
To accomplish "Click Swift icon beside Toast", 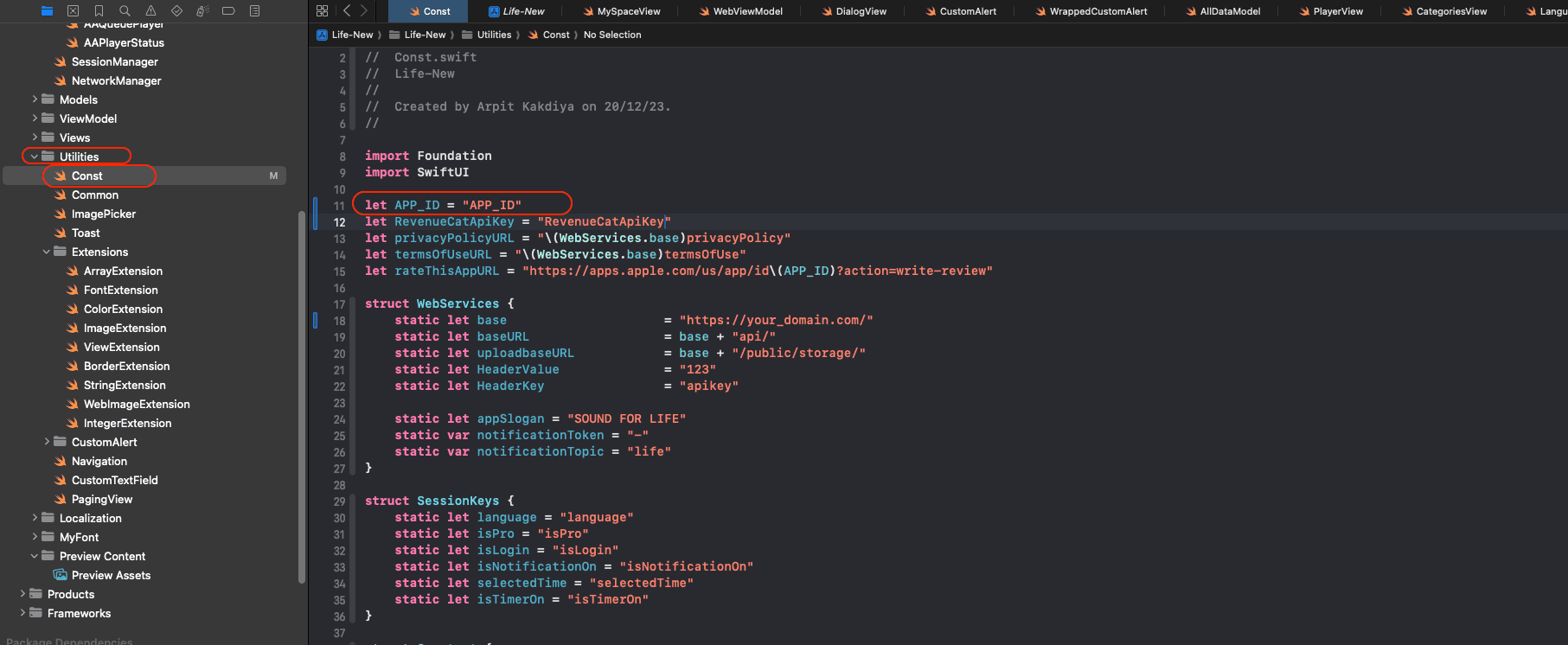I will [61, 233].
